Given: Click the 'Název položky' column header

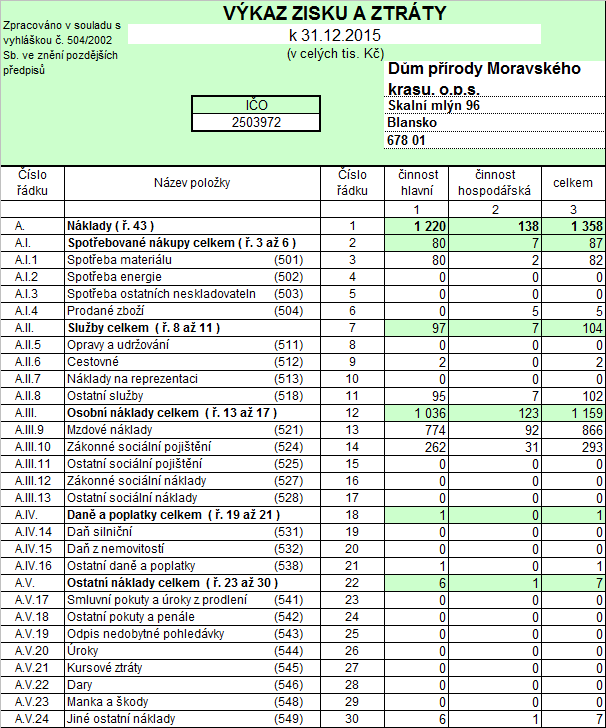Looking at the screenshot, I should click(192, 183).
